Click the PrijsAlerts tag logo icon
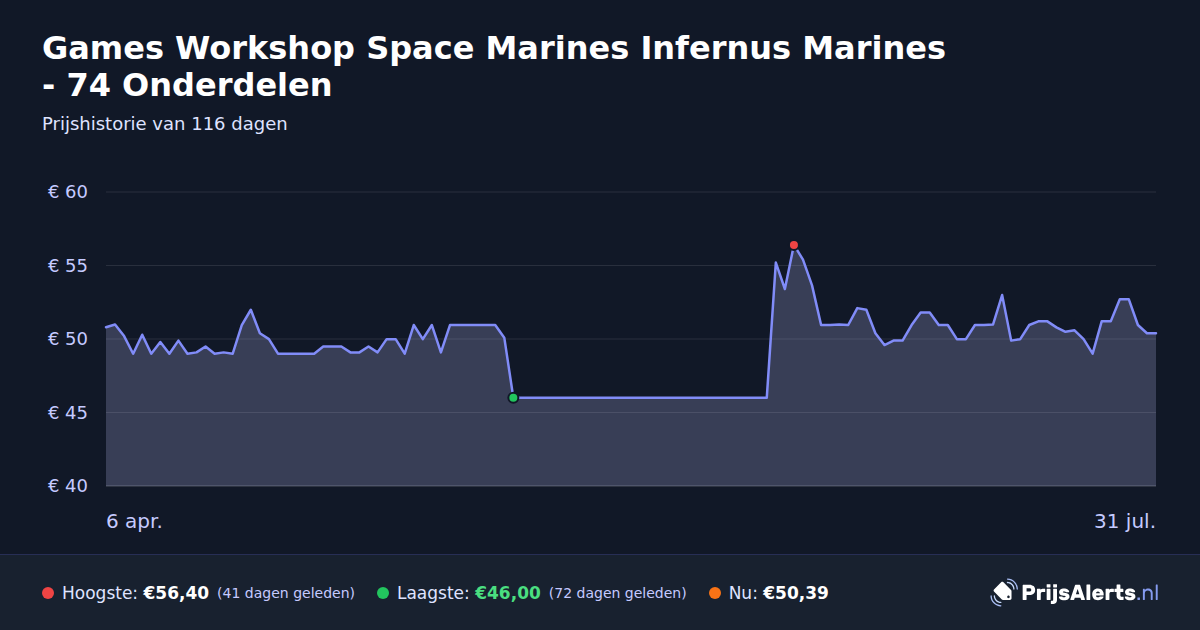1200x630 pixels. point(1003,593)
